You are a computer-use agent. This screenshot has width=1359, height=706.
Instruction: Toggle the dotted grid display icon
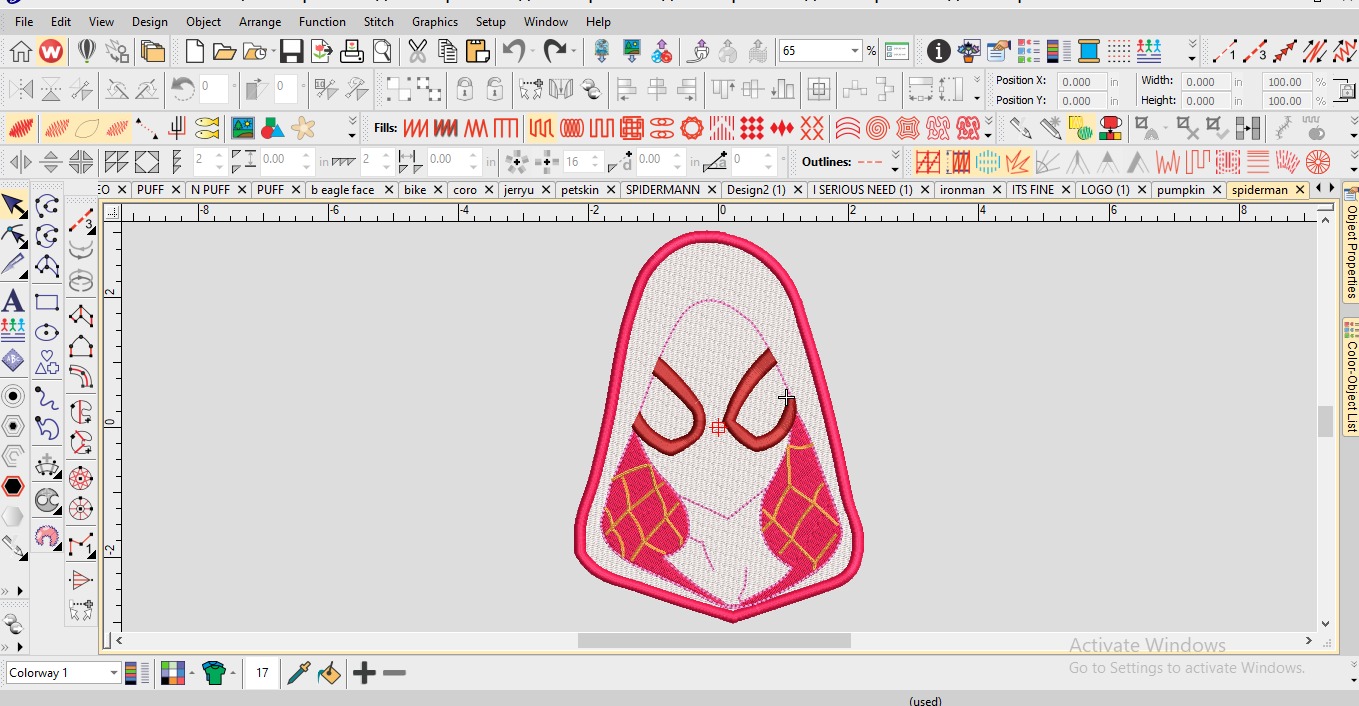coord(1119,51)
